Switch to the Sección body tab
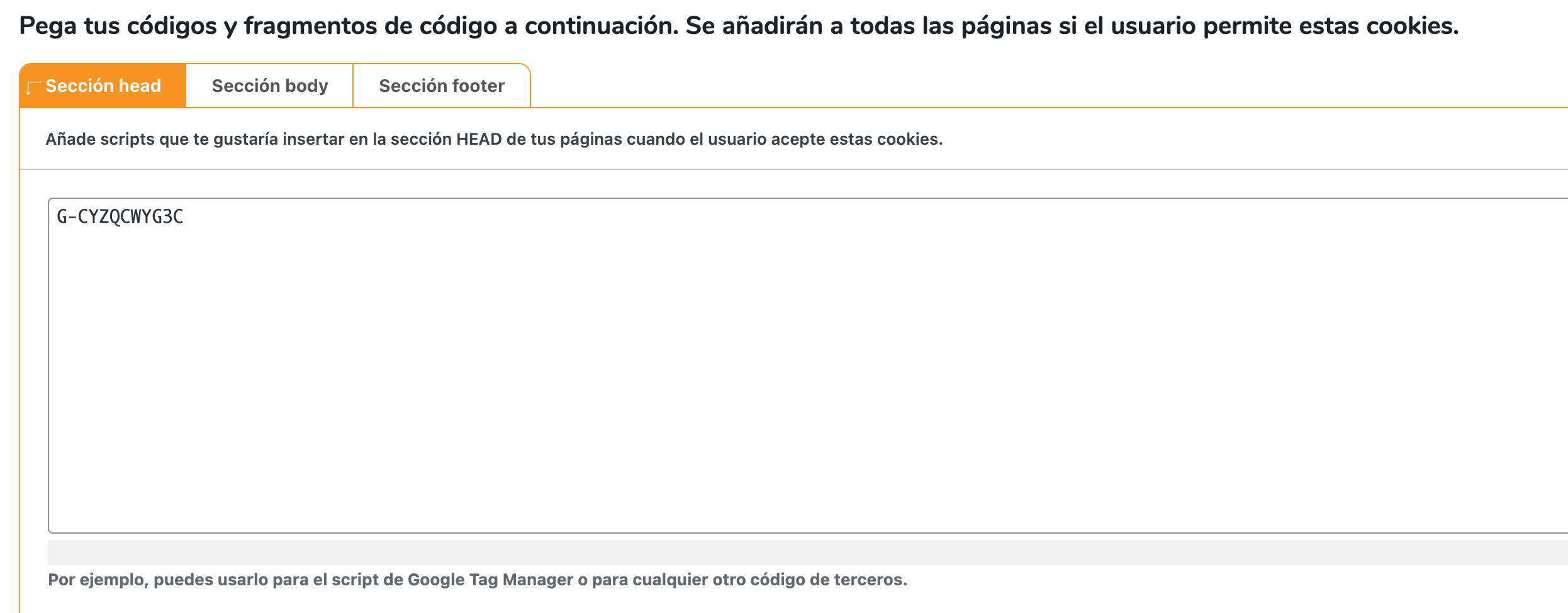The height and width of the screenshot is (613, 1568). tap(270, 86)
